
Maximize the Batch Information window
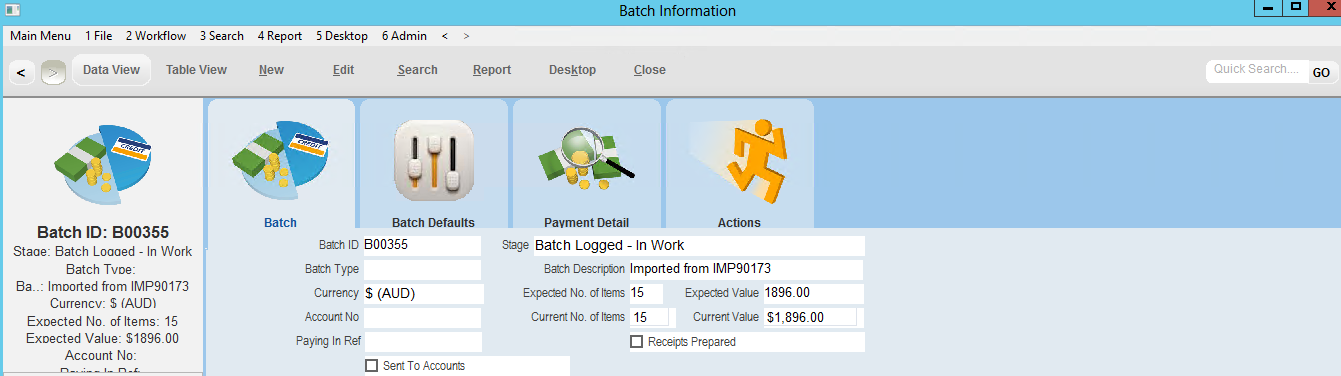pos(1296,7)
